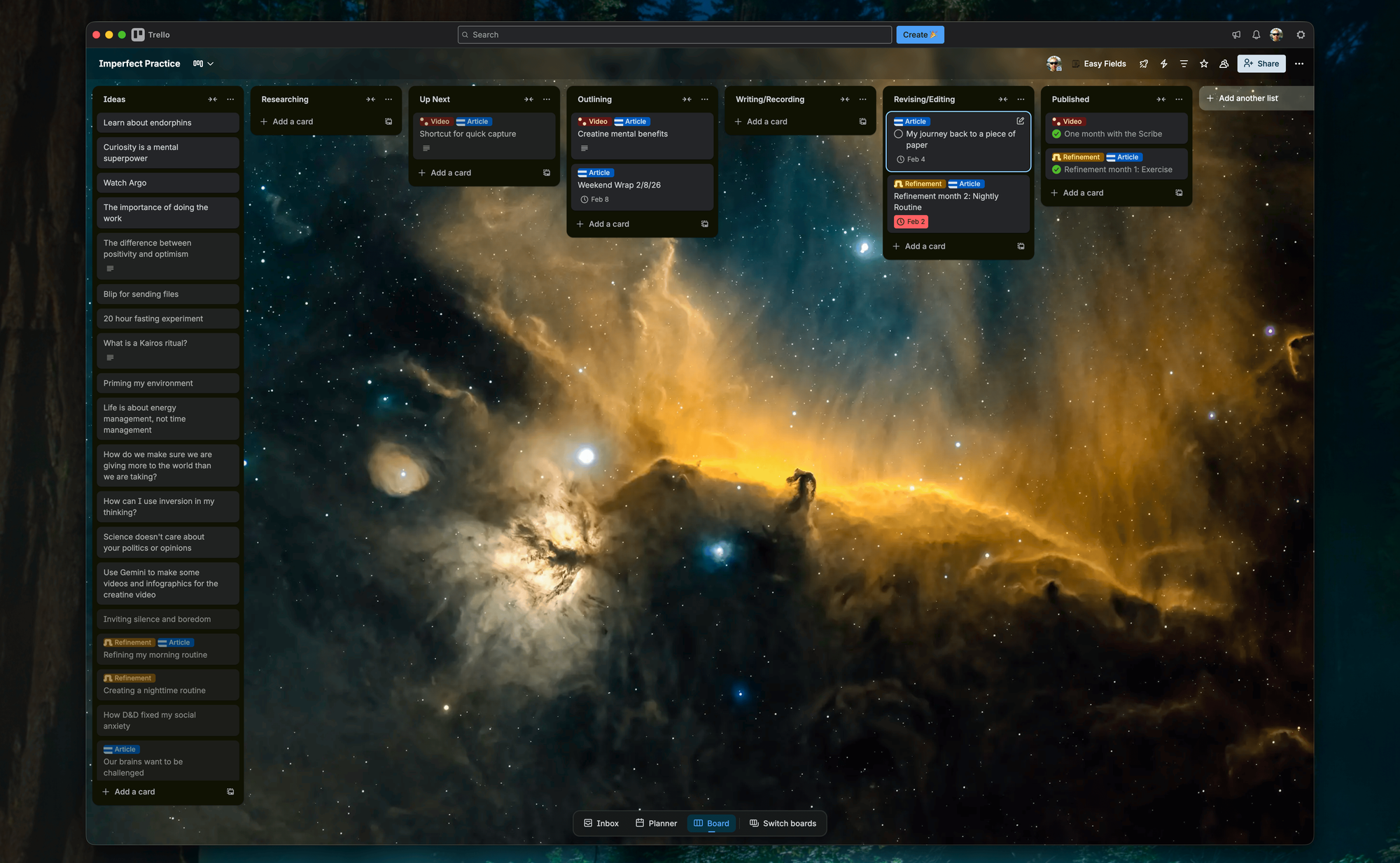The height and width of the screenshot is (863, 1400).
Task: Click the red Feb 2 due date badge
Action: coord(911,222)
